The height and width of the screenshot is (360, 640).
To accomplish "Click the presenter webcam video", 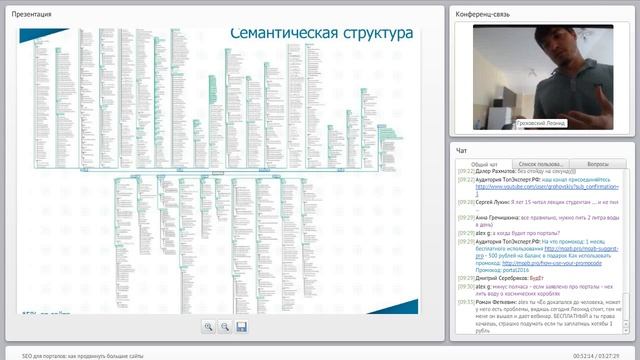I will [x=543, y=78].
